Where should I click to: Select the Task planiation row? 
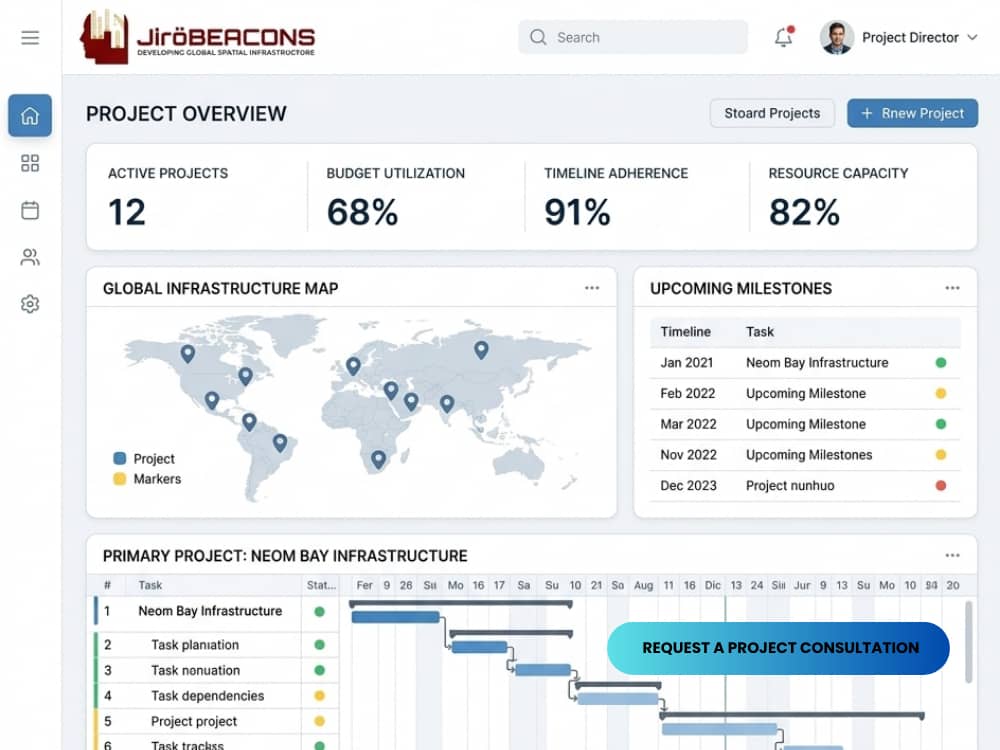tap(216, 645)
